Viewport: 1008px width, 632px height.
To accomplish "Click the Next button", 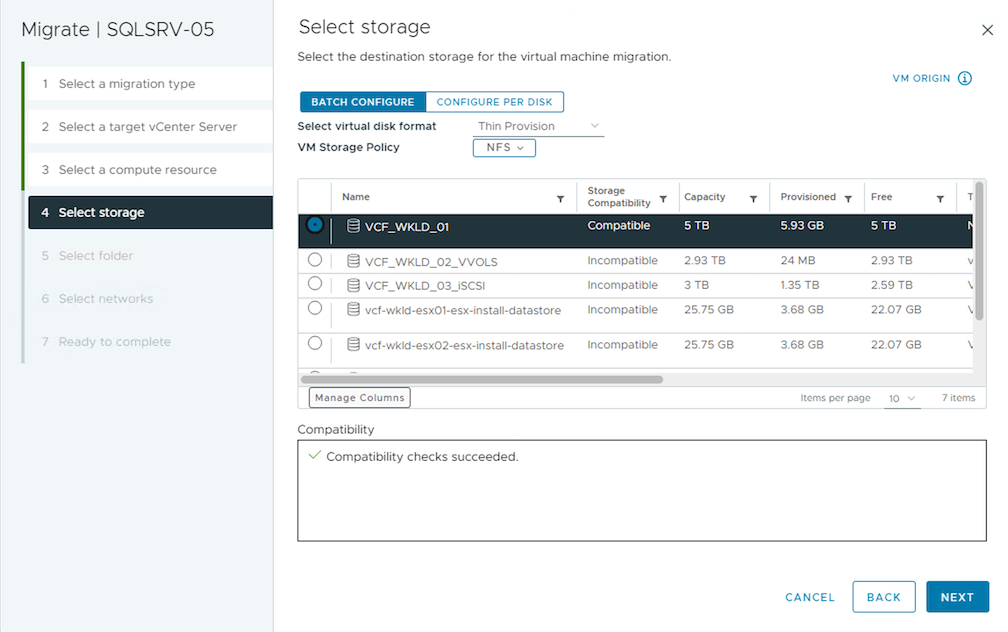I will tap(956, 597).
